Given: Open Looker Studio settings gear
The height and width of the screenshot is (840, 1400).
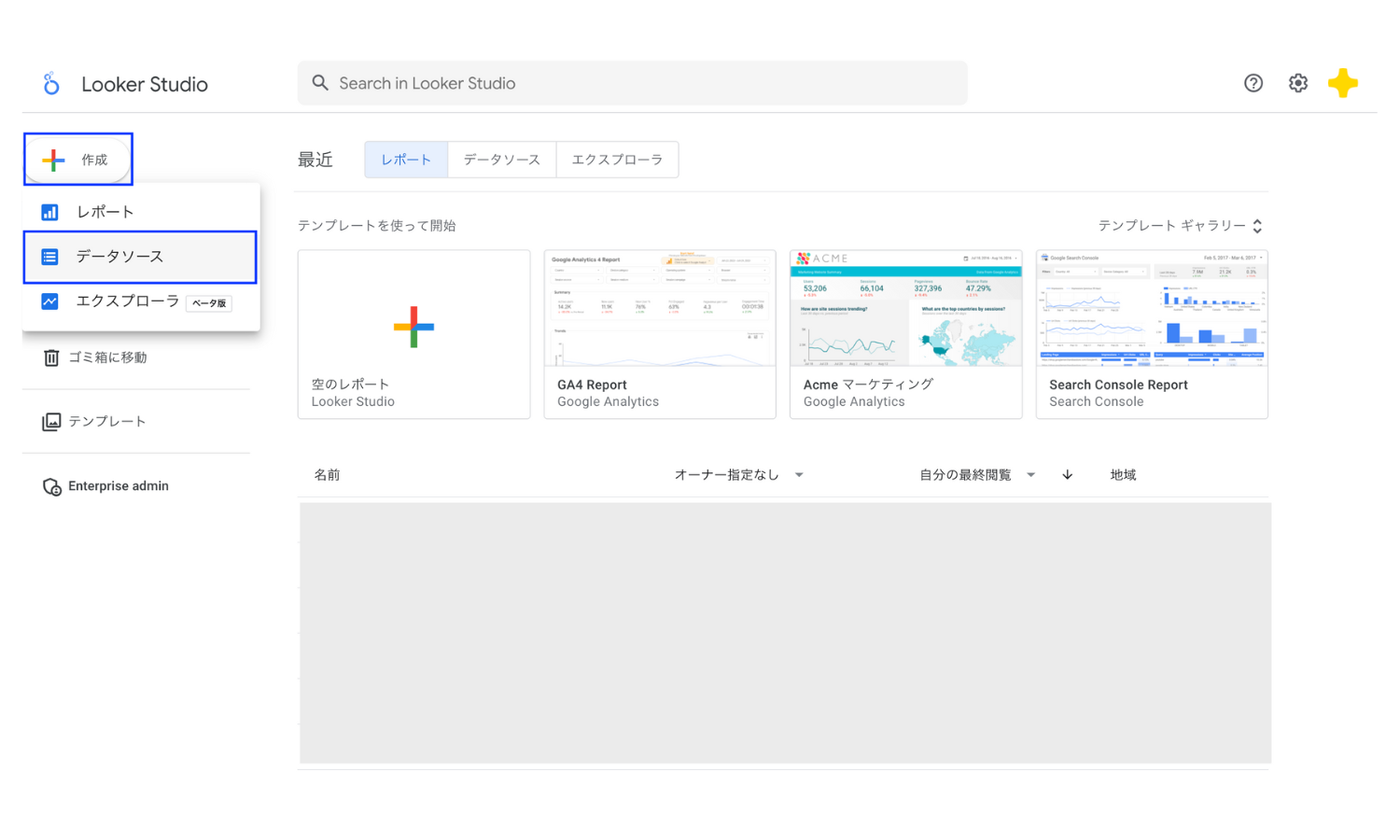Looking at the screenshot, I should [x=1297, y=83].
